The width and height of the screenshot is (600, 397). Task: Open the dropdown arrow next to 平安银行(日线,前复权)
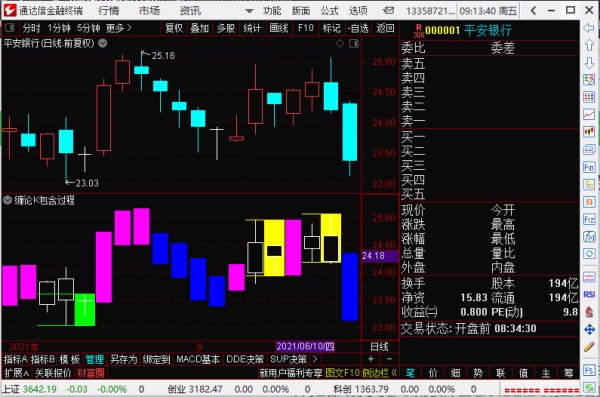click(103, 43)
